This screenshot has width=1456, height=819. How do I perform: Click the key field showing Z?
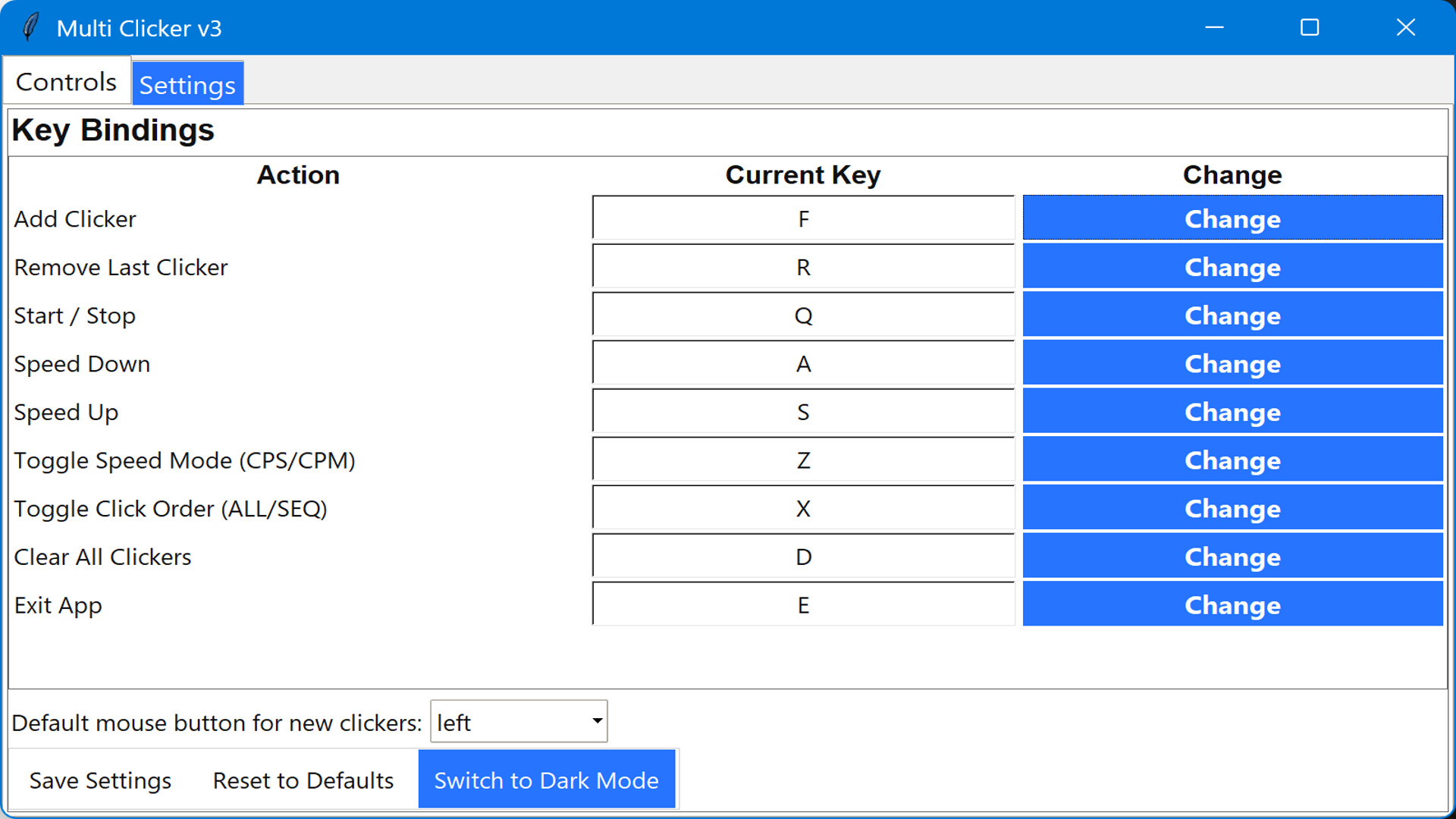pyautogui.click(x=803, y=460)
